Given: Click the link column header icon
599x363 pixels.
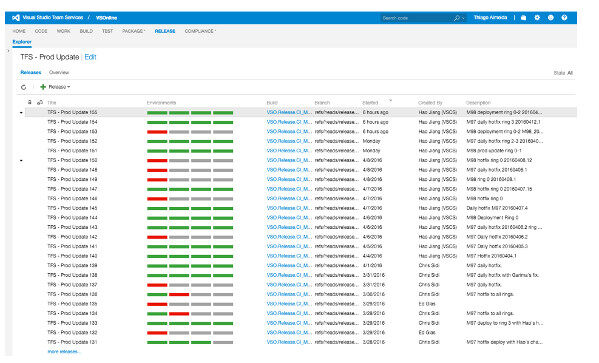Looking at the screenshot, I should tap(40, 102).
